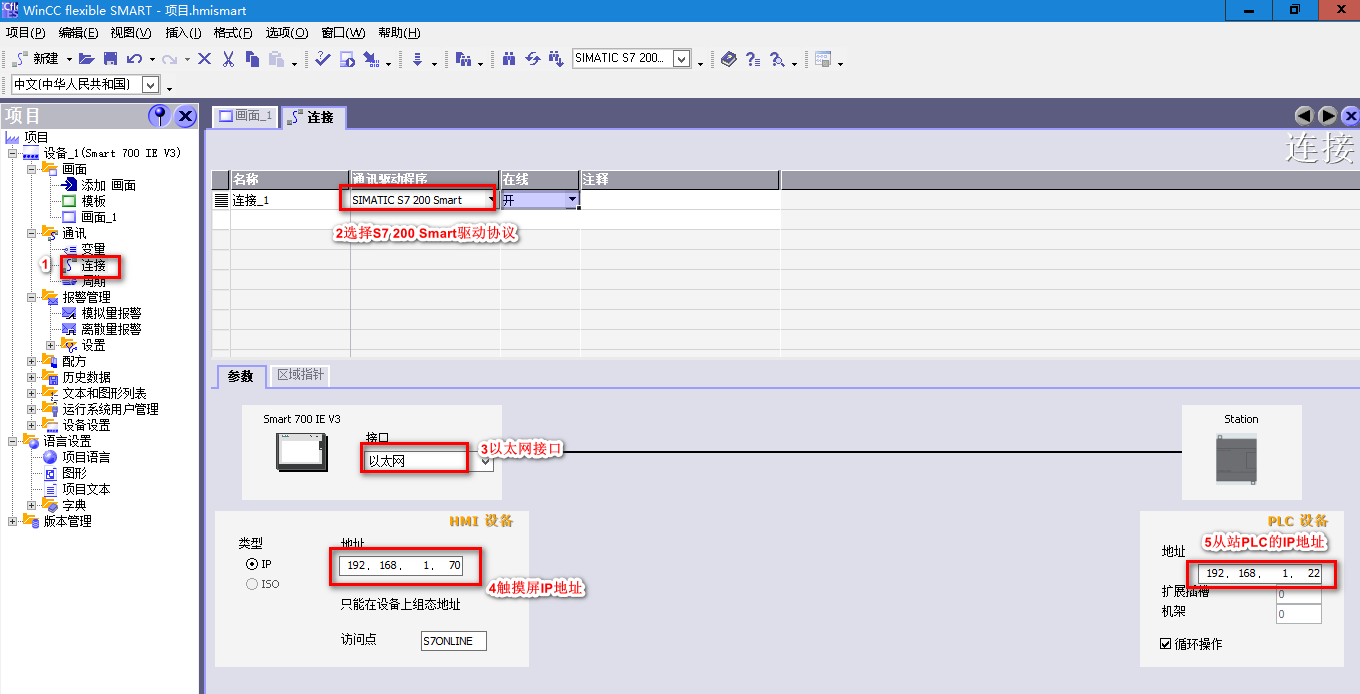Click the 机架 rack number field
The height and width of the screenshot is (694, 1360).
click(1299, 614)
